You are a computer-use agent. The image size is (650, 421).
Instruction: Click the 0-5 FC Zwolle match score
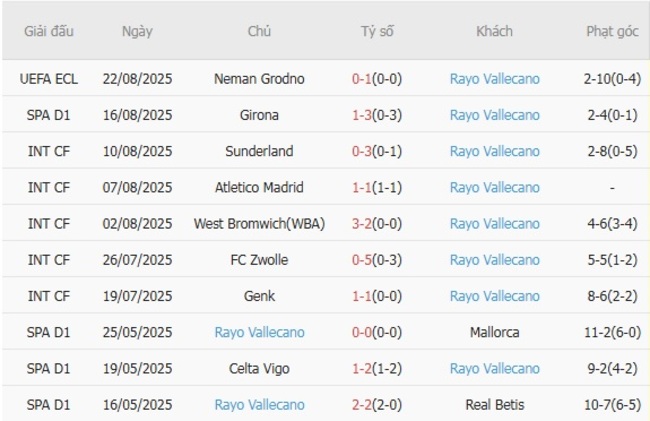click(x=365, y=260)
